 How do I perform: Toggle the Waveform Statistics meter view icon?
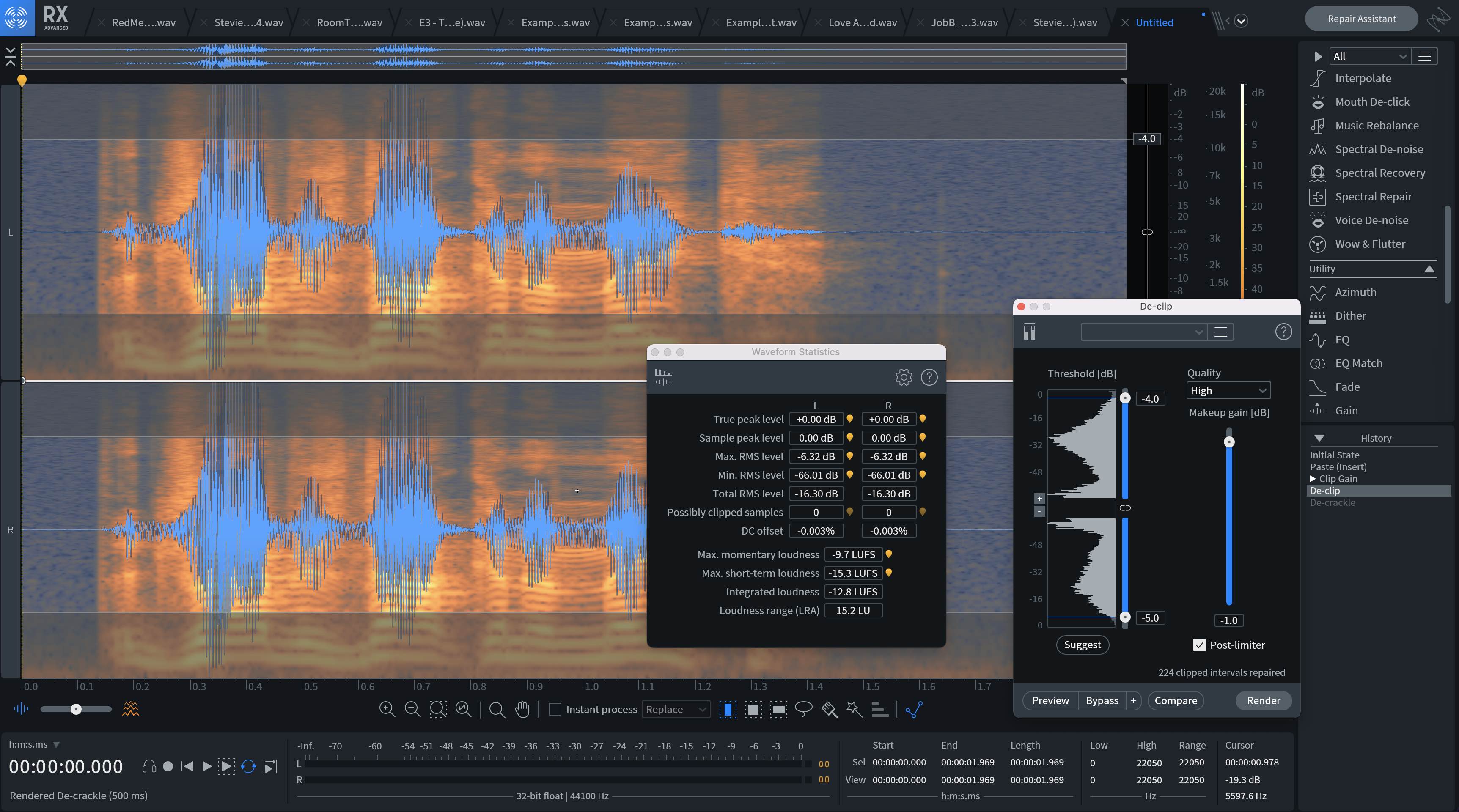point(663,376)
